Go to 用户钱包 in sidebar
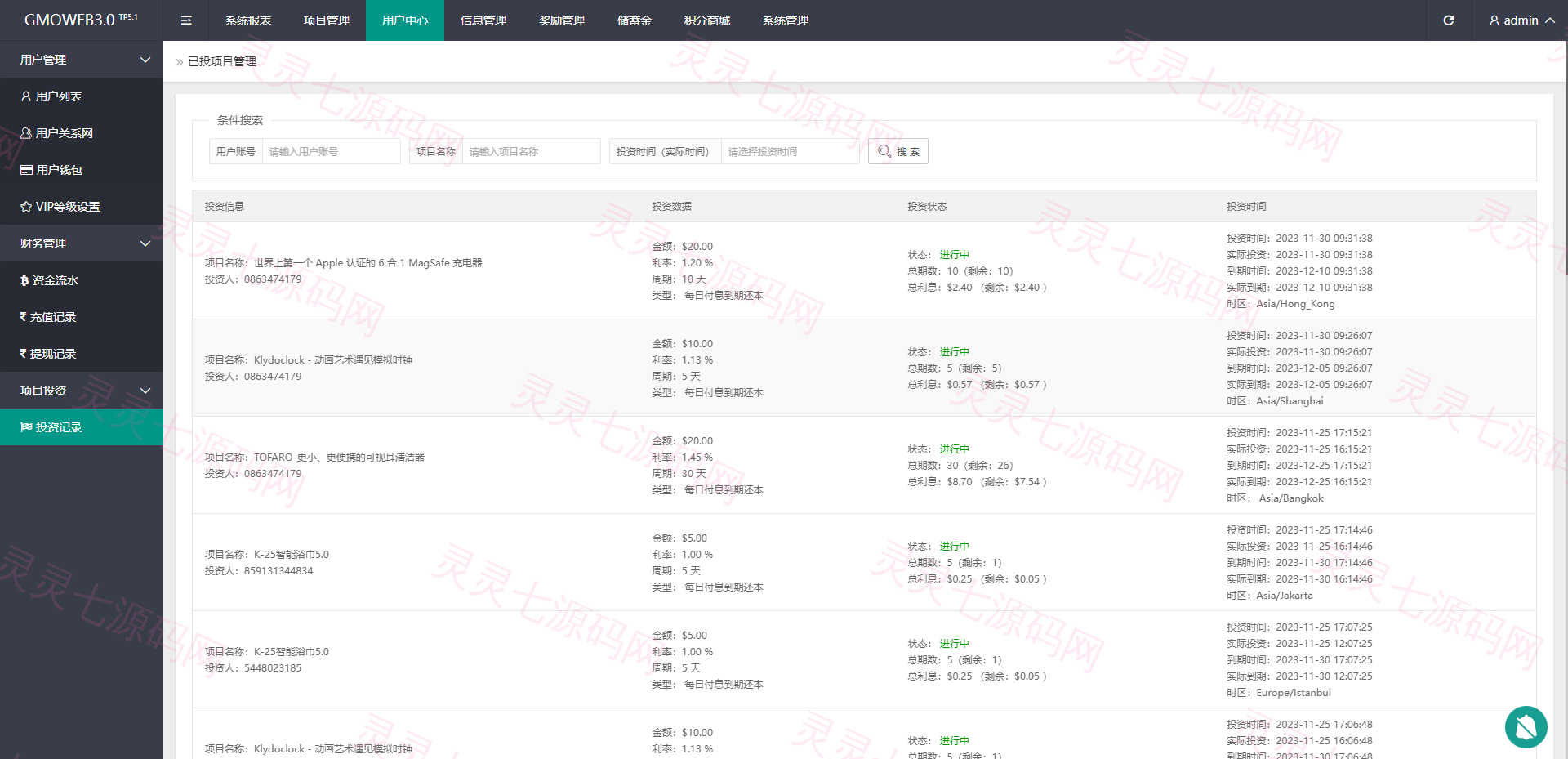The width and height of the screenshot is (1568, 759). [x=82, y=170]
